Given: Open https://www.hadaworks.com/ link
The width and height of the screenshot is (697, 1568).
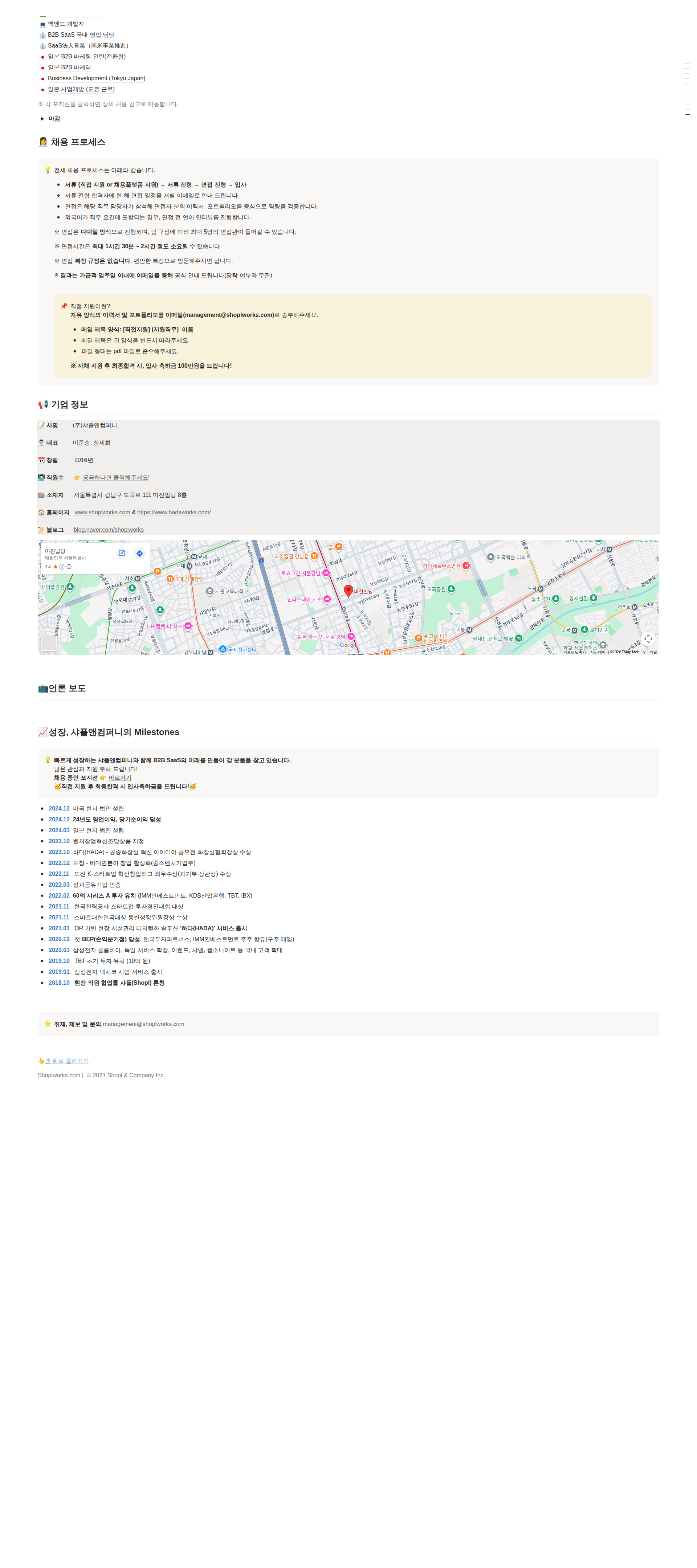Looking at the screenshot, I should point(174,513).
